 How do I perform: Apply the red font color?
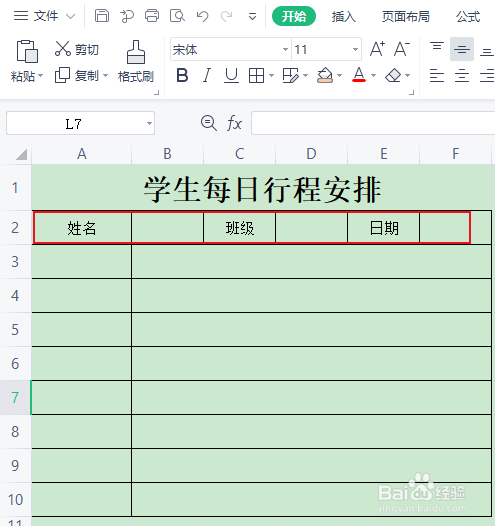[x=359, y=74]
